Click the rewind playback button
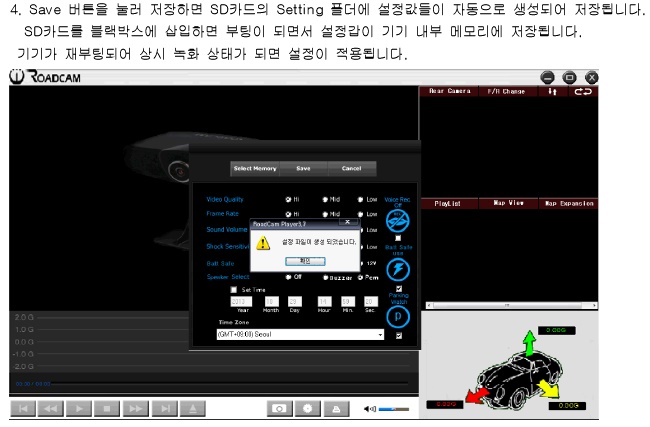 click(51, 409)
